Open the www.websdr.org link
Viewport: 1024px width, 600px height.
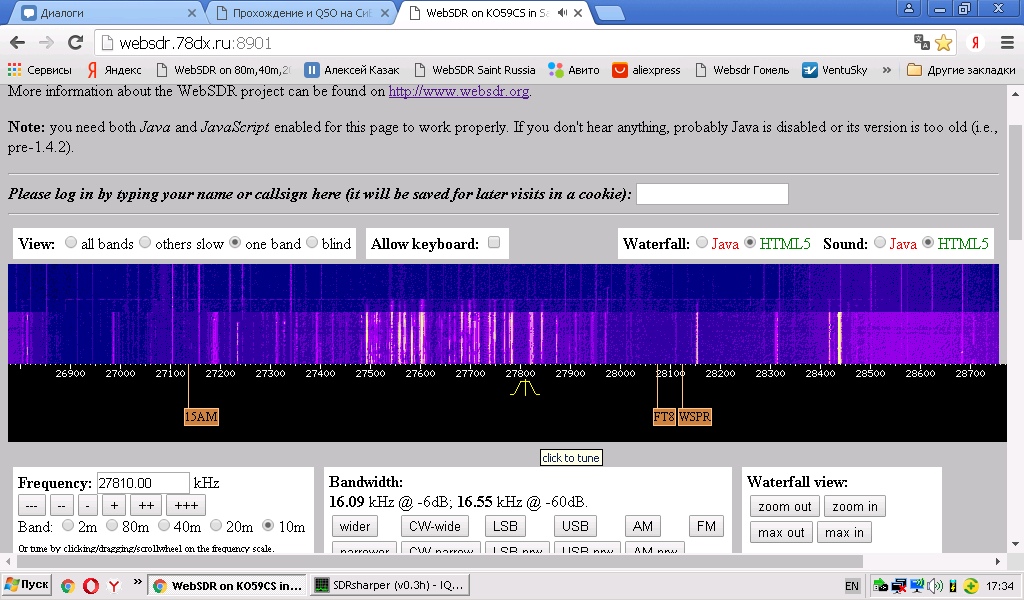tap(458, 91)
